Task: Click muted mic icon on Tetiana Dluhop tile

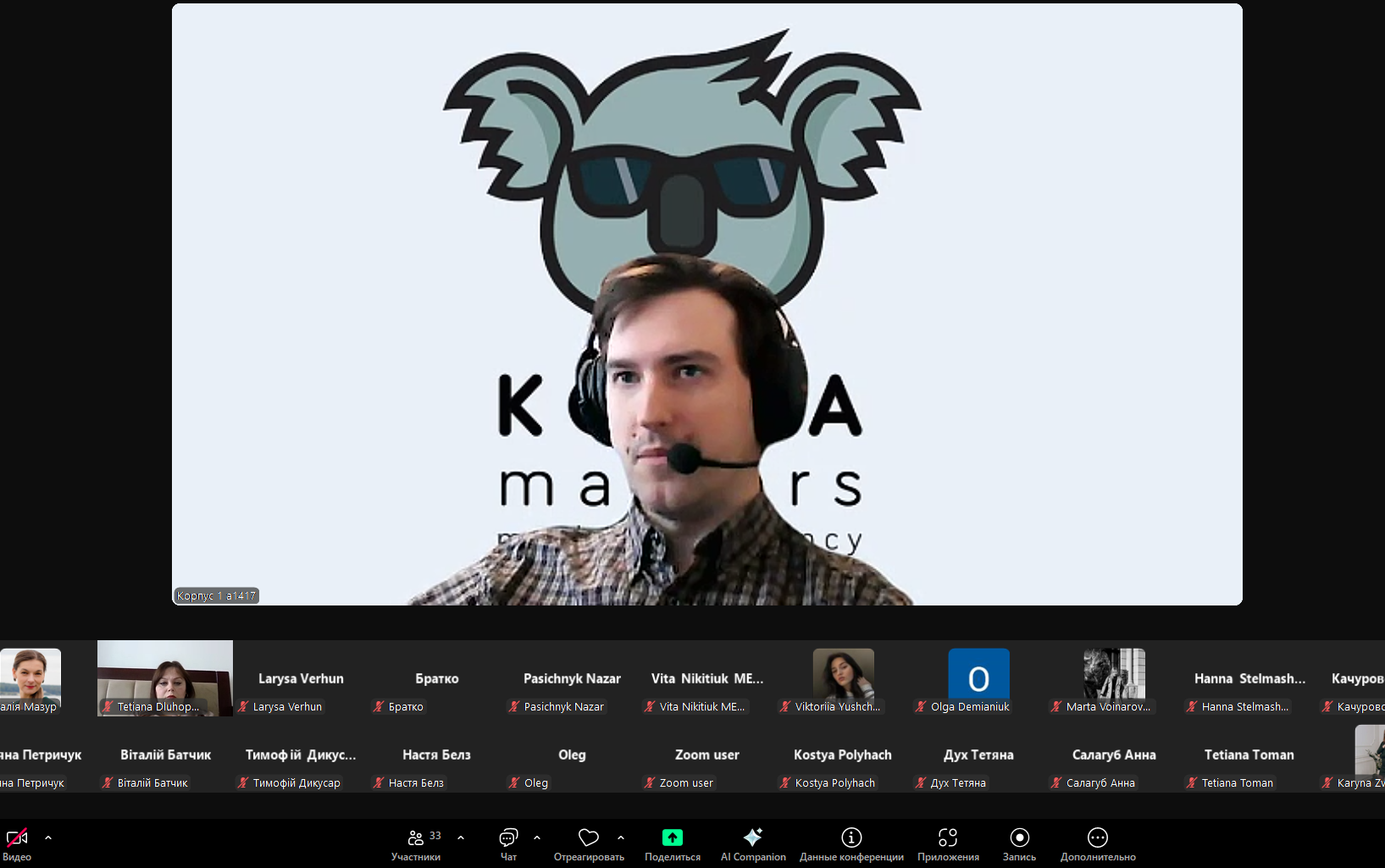Action: [108, 706]
